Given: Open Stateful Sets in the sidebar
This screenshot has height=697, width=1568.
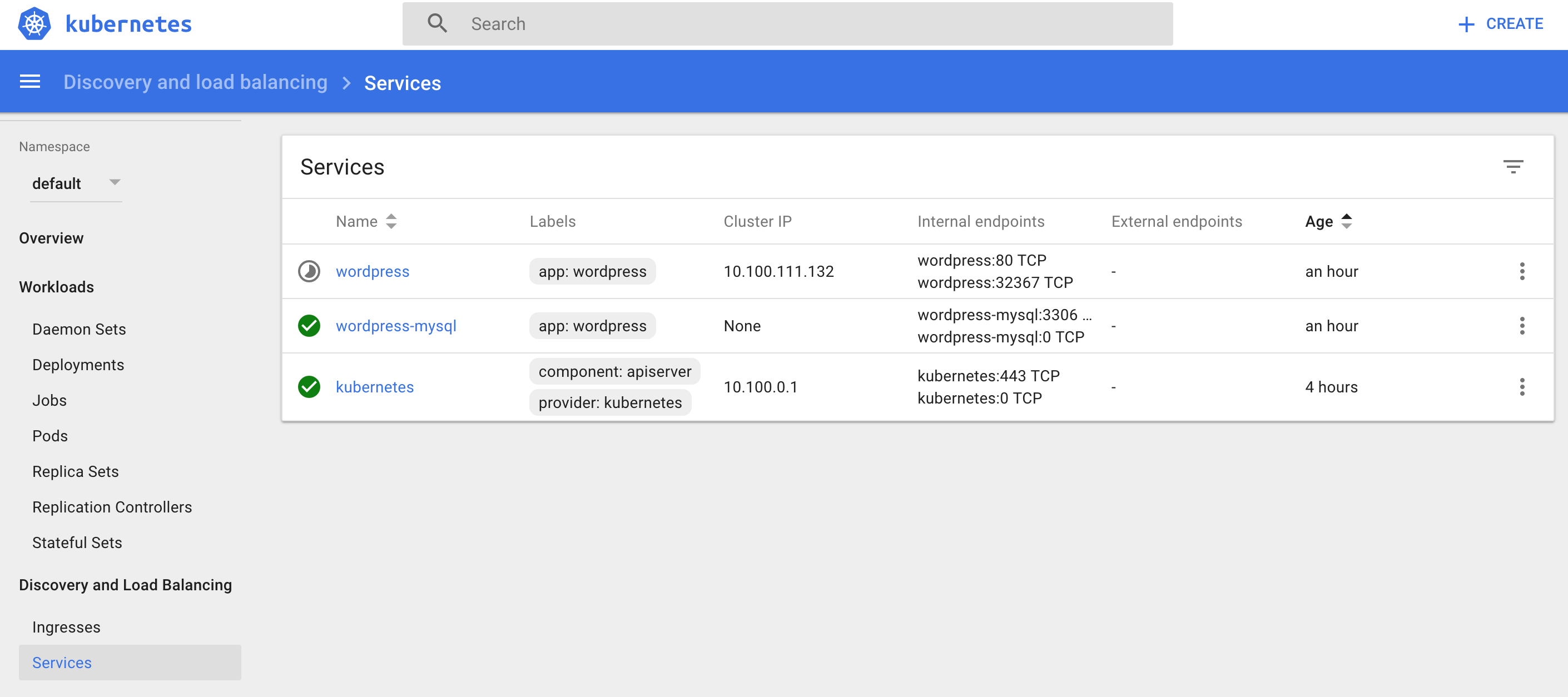Looking at the screenshot, I should pyautogui.click(x=77, y=542).
